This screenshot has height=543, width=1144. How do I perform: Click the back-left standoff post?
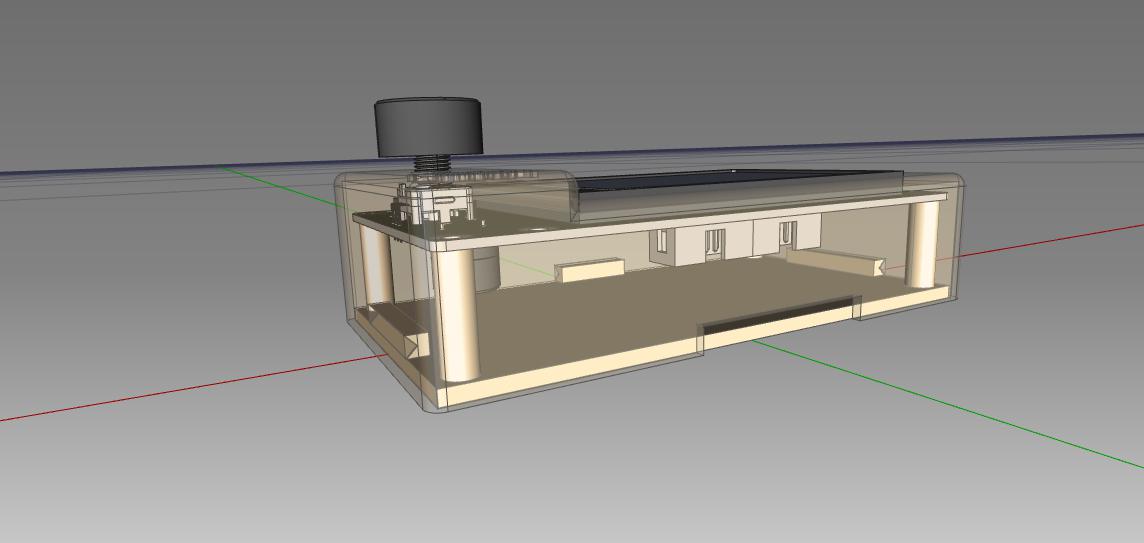click(377, 264)
